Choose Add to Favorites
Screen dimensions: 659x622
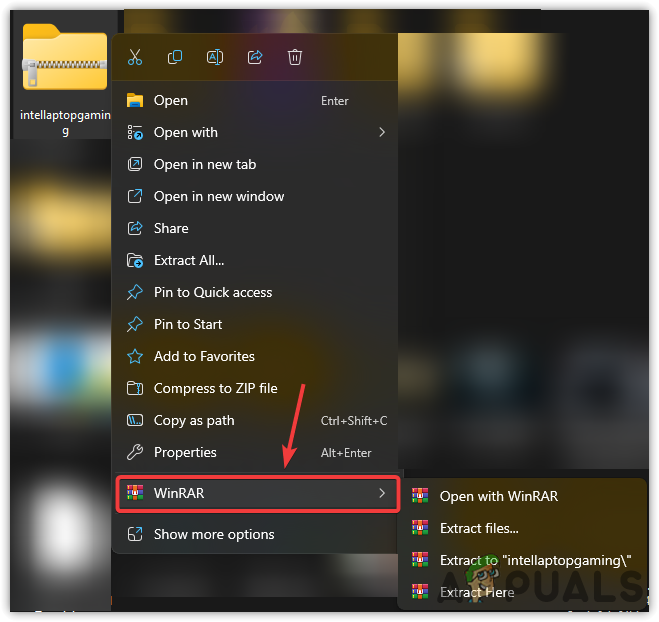[x=256, y=356]
